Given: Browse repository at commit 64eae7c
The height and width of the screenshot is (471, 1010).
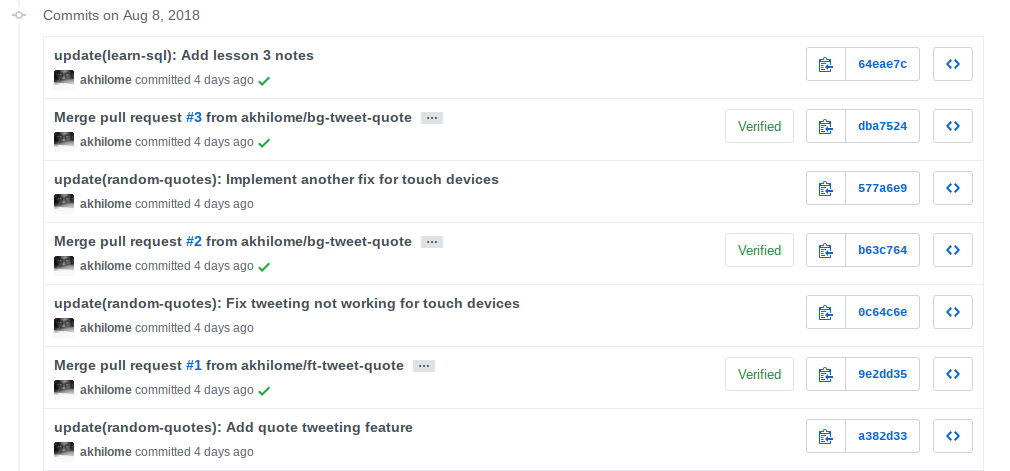Looking at the screenshot, I should pyautogui.click(x=953, y=65).
